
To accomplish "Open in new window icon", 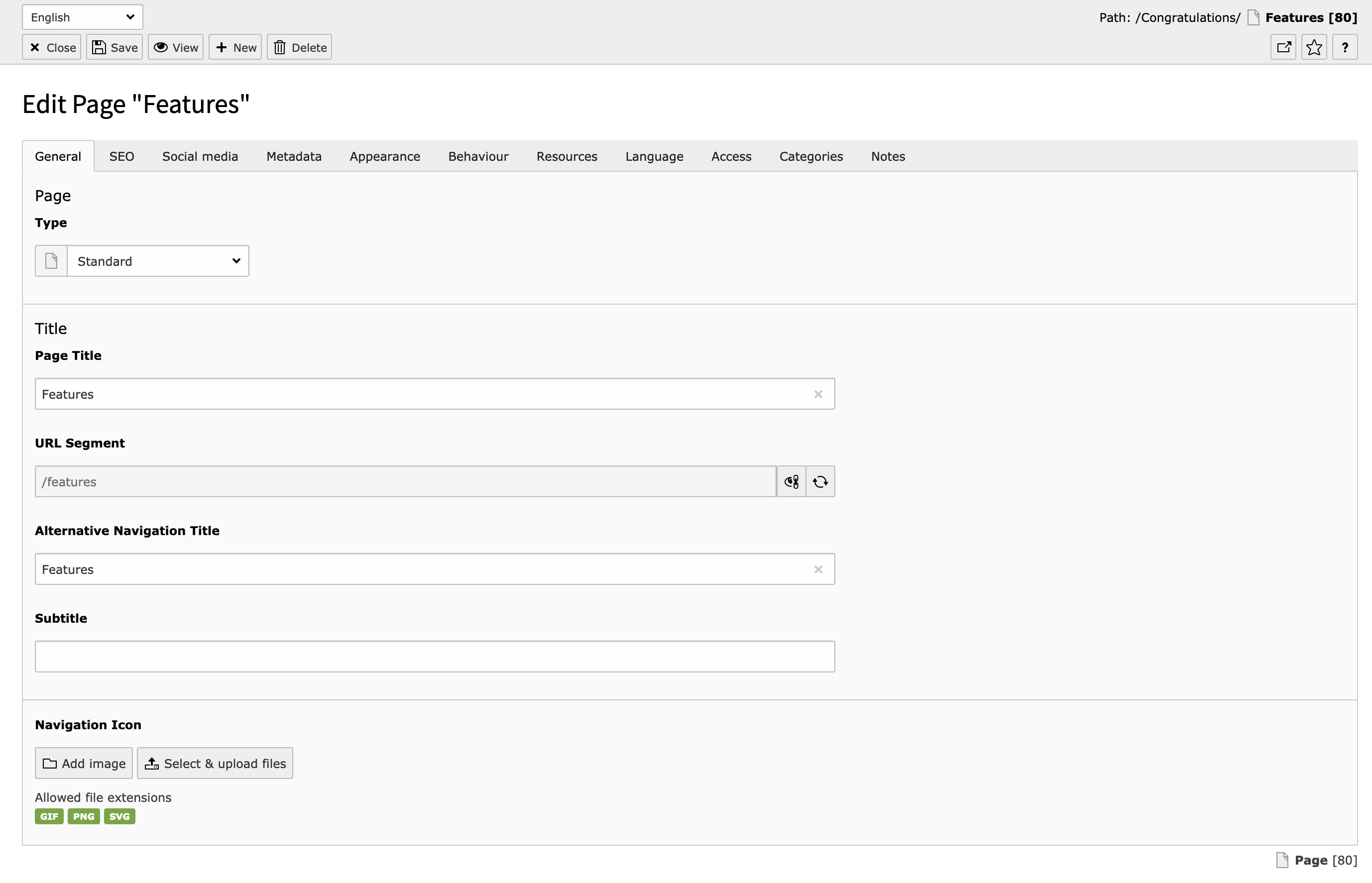I will coord(1283,47).
